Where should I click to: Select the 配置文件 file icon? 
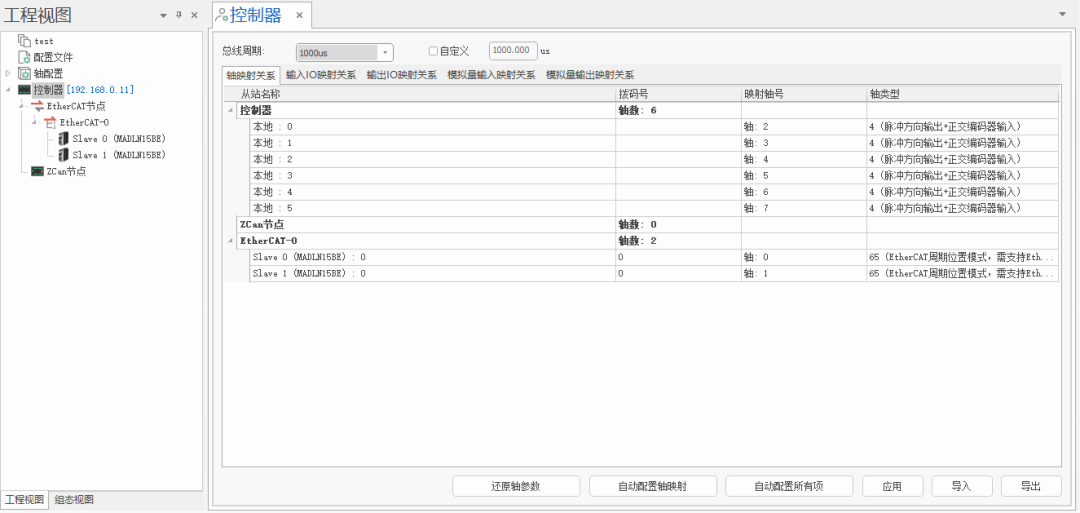coord(25,57)
